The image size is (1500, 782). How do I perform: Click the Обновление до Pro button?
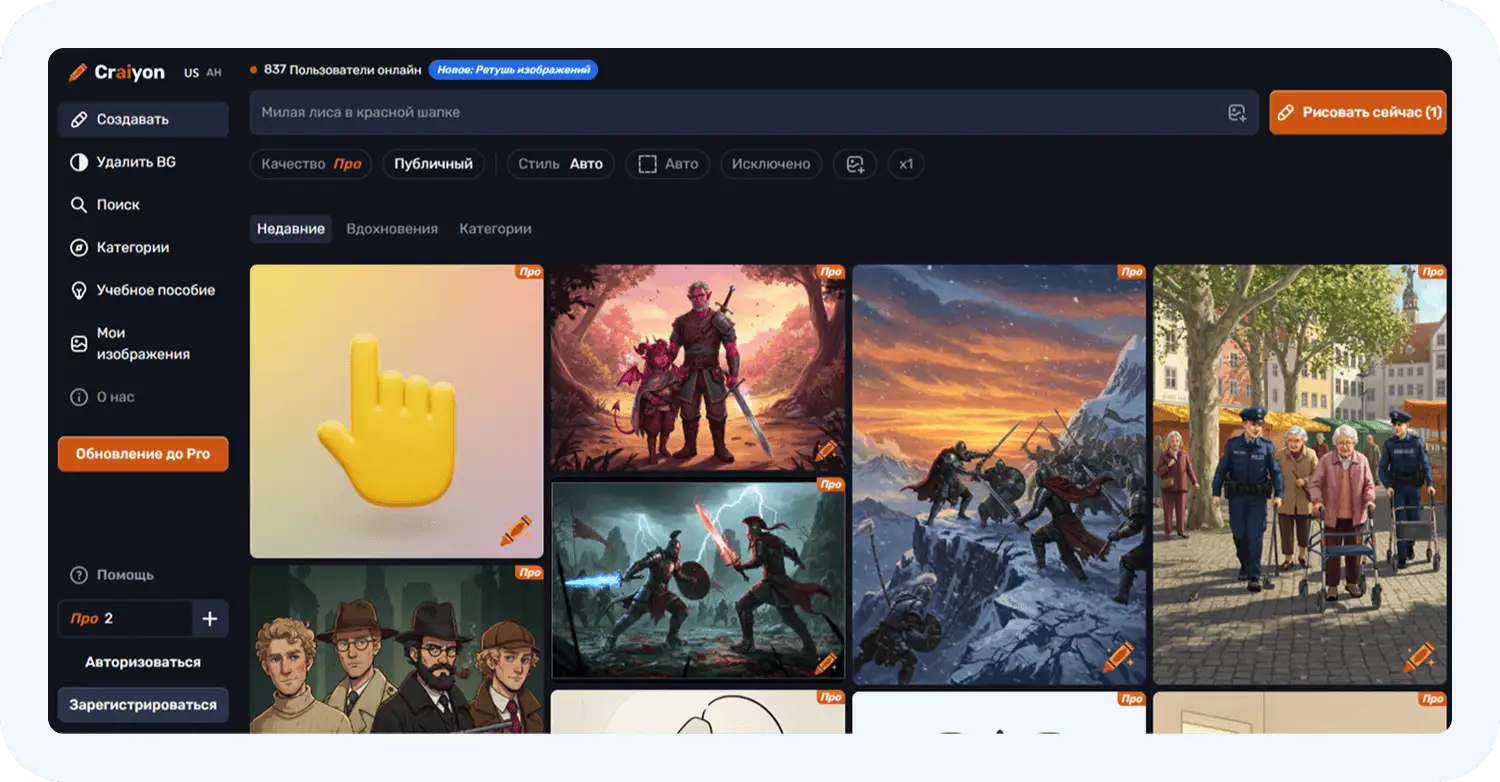pyautogui.click(x=143, y=454)
